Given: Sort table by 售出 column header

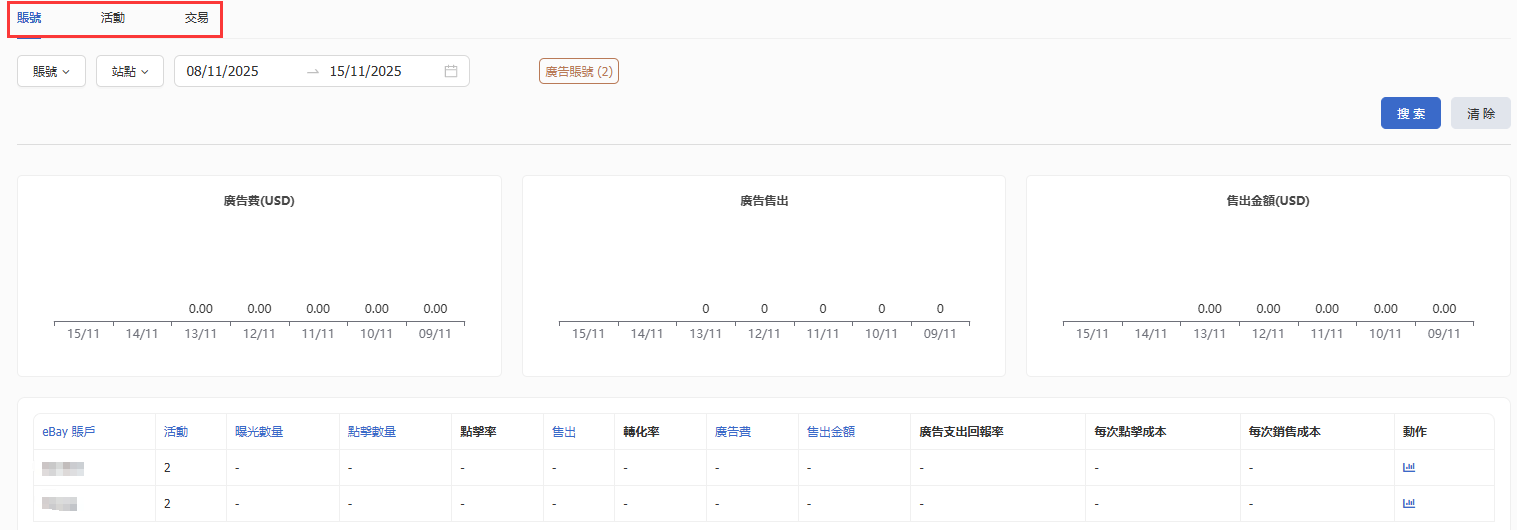Looking at the screenshot, I should (x=564, y=432).
